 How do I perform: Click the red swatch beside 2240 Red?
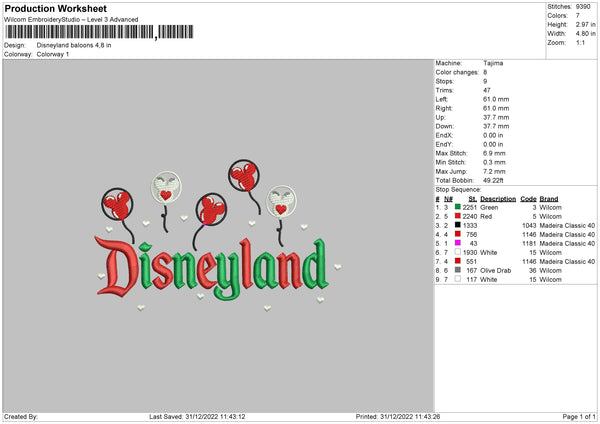(x=458, y=216)
